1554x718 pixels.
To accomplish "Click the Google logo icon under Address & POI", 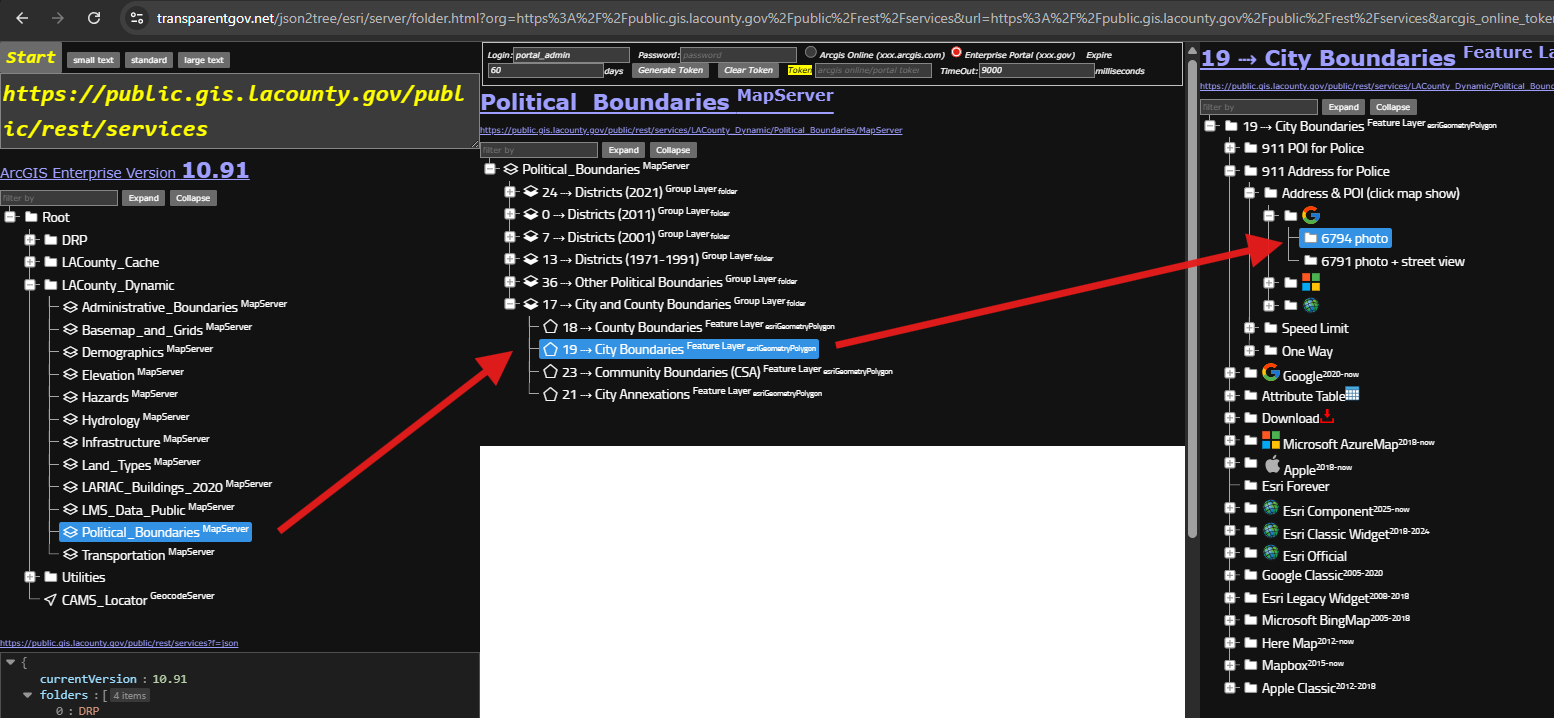I will pos(1311,216).
